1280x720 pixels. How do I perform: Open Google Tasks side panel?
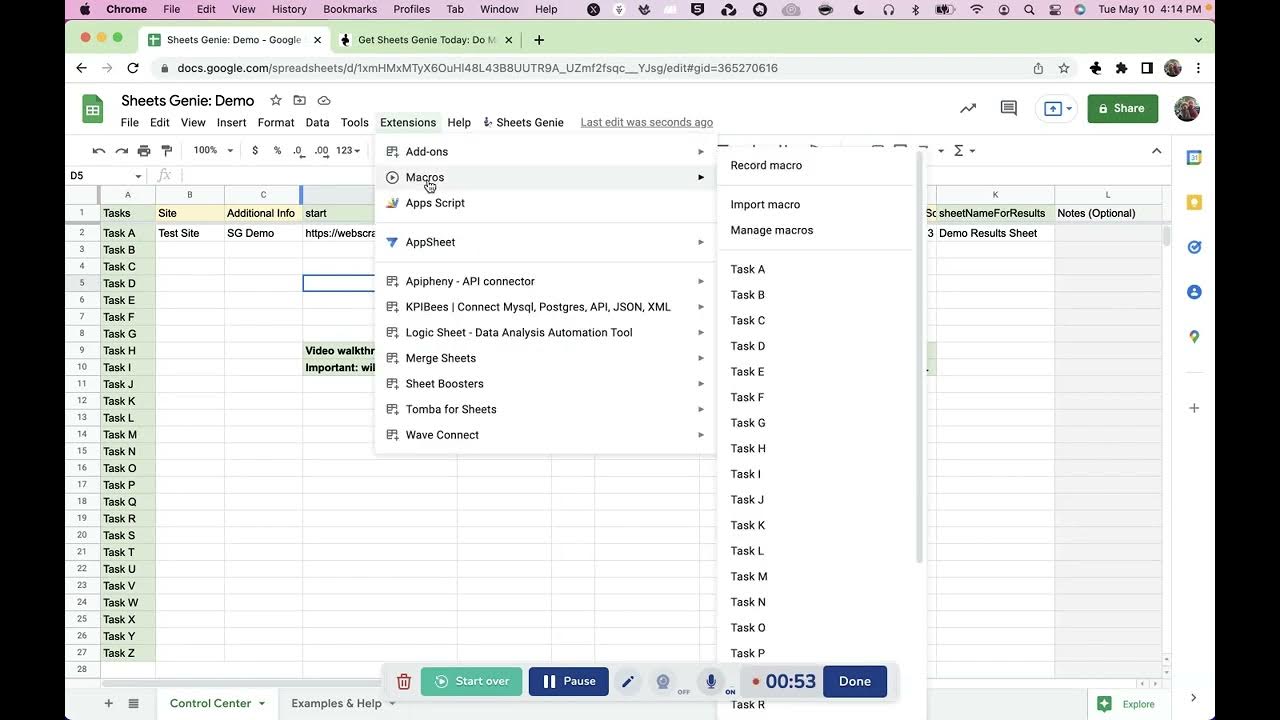[x=1194, y=247]
